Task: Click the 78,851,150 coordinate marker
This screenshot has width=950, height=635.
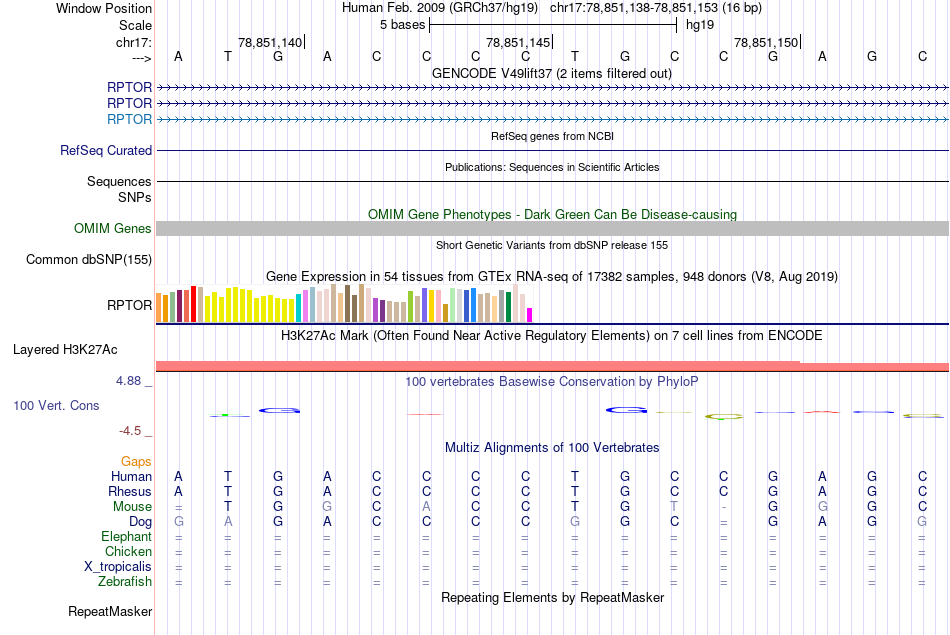Action: 766,42
